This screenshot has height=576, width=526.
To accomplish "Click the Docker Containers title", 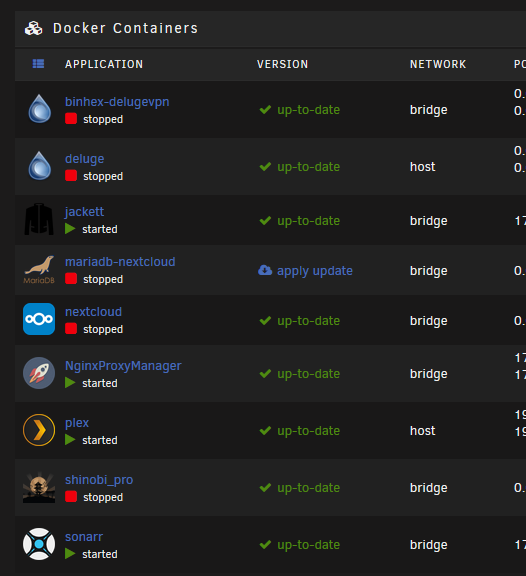I will [x=125, y=28].
